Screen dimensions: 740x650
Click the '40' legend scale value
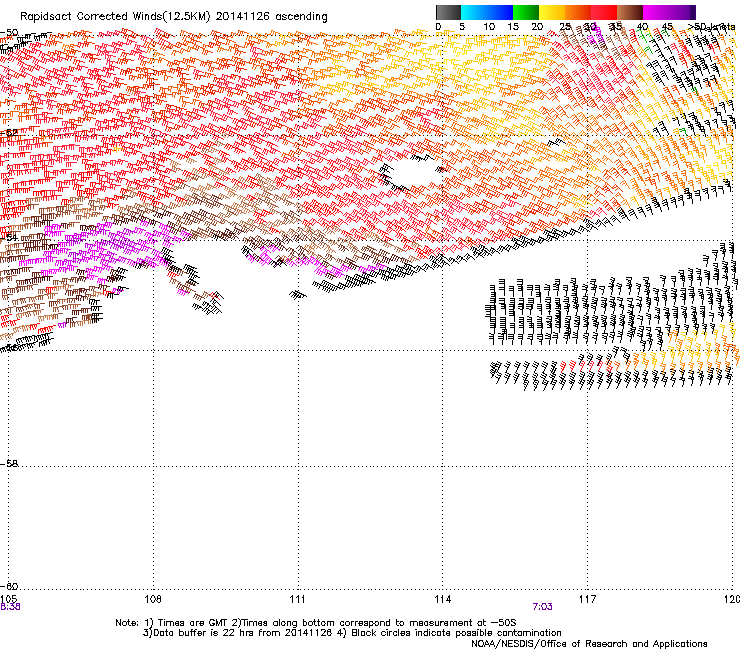point(642,27)
